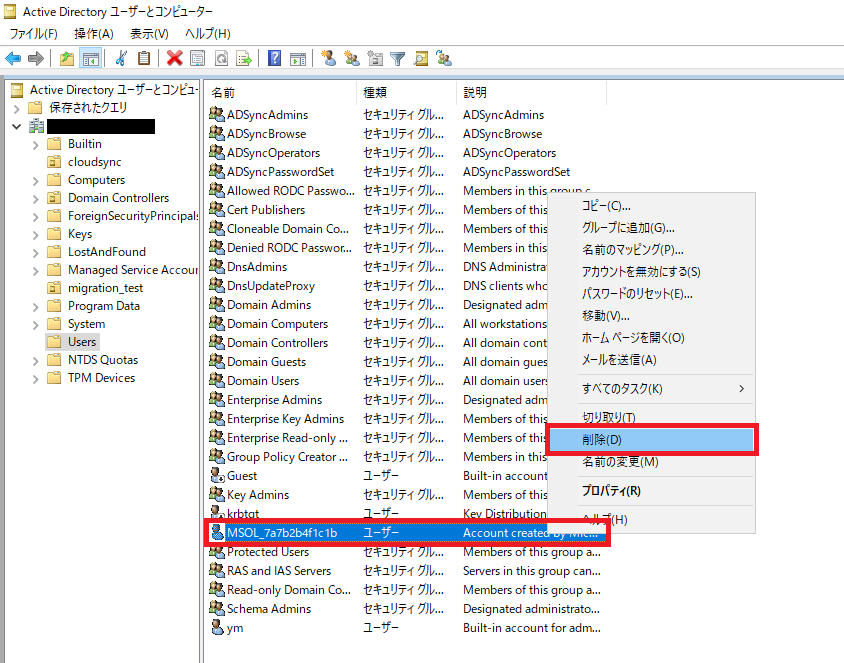
Task: Open Properties via toolbar icon
Action: tap(198, 58)
